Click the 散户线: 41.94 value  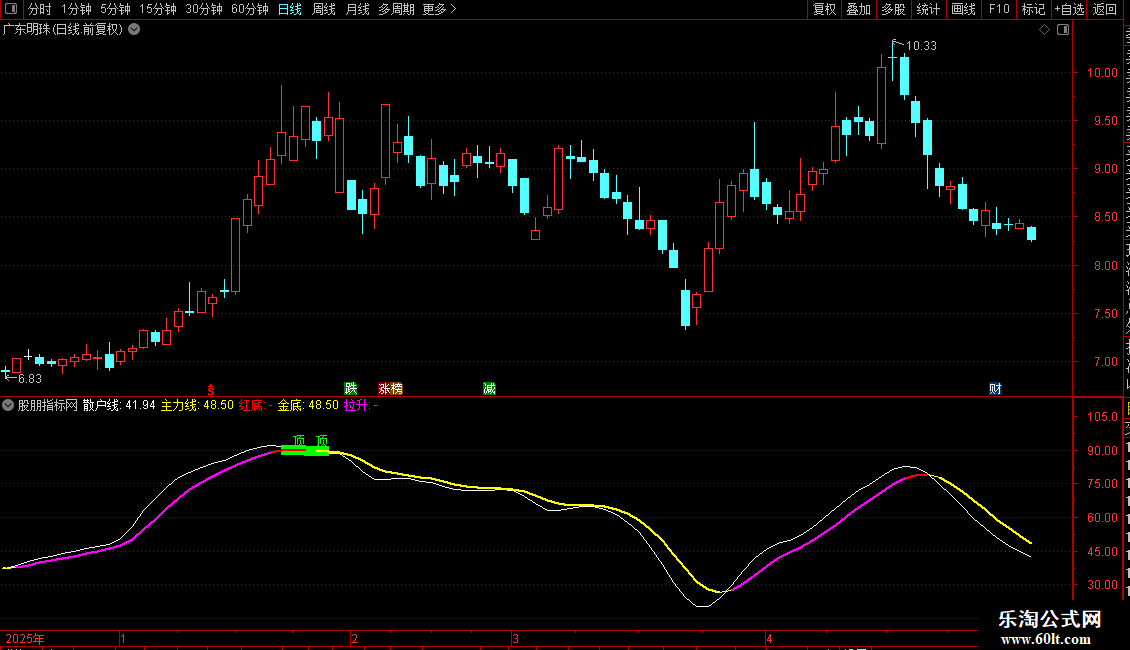click(x=119, y=405)
